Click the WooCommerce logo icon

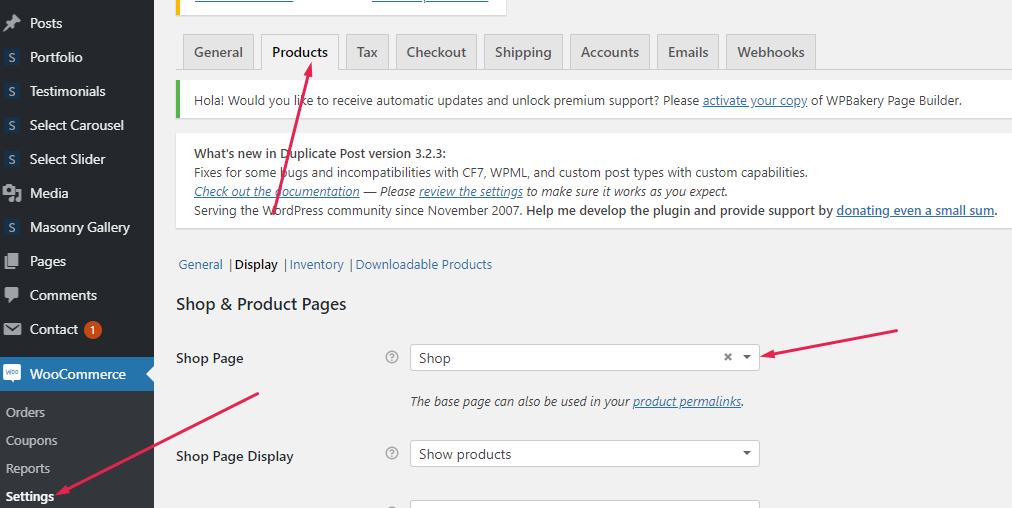coord(12,374)
